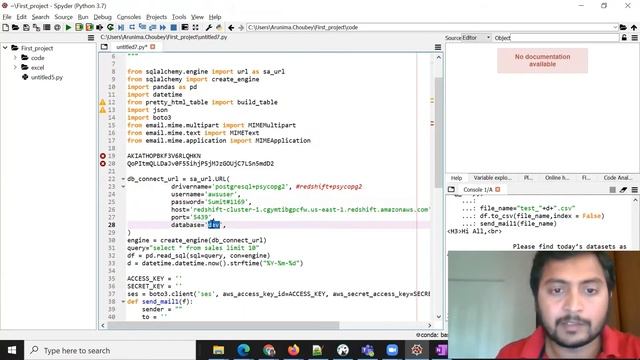Screen dimensions: 640x360
Task: Close the untitled7.py tab
Action: [153, 47]
